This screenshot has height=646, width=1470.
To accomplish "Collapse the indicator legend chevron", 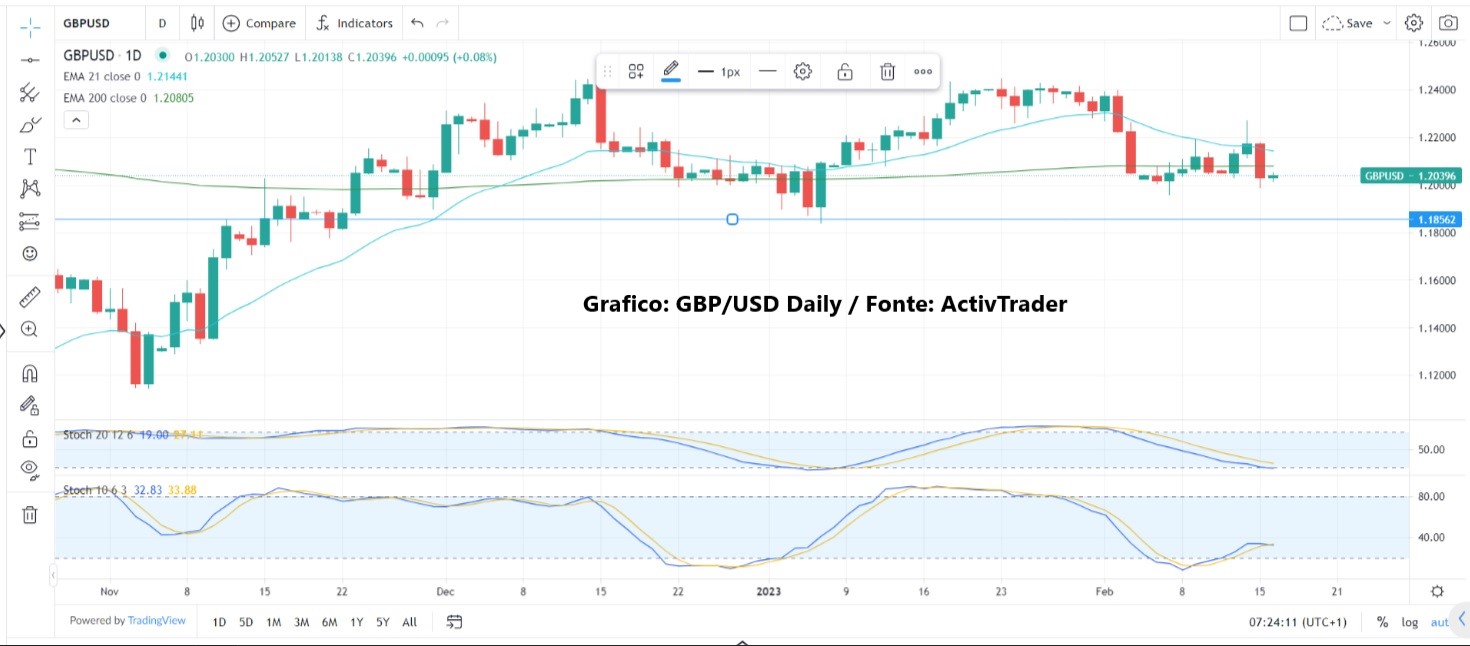I will [x=76, y=120].
